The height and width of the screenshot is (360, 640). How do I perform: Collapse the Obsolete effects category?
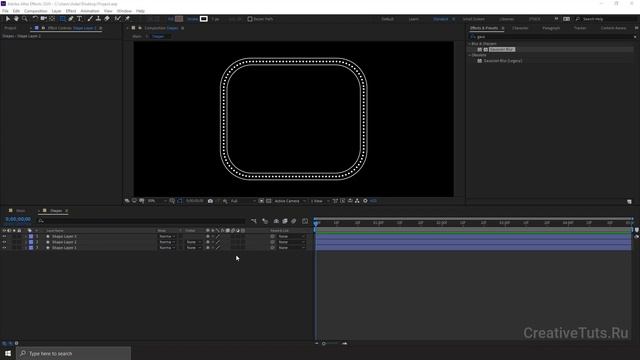click(x=470, y=55)
